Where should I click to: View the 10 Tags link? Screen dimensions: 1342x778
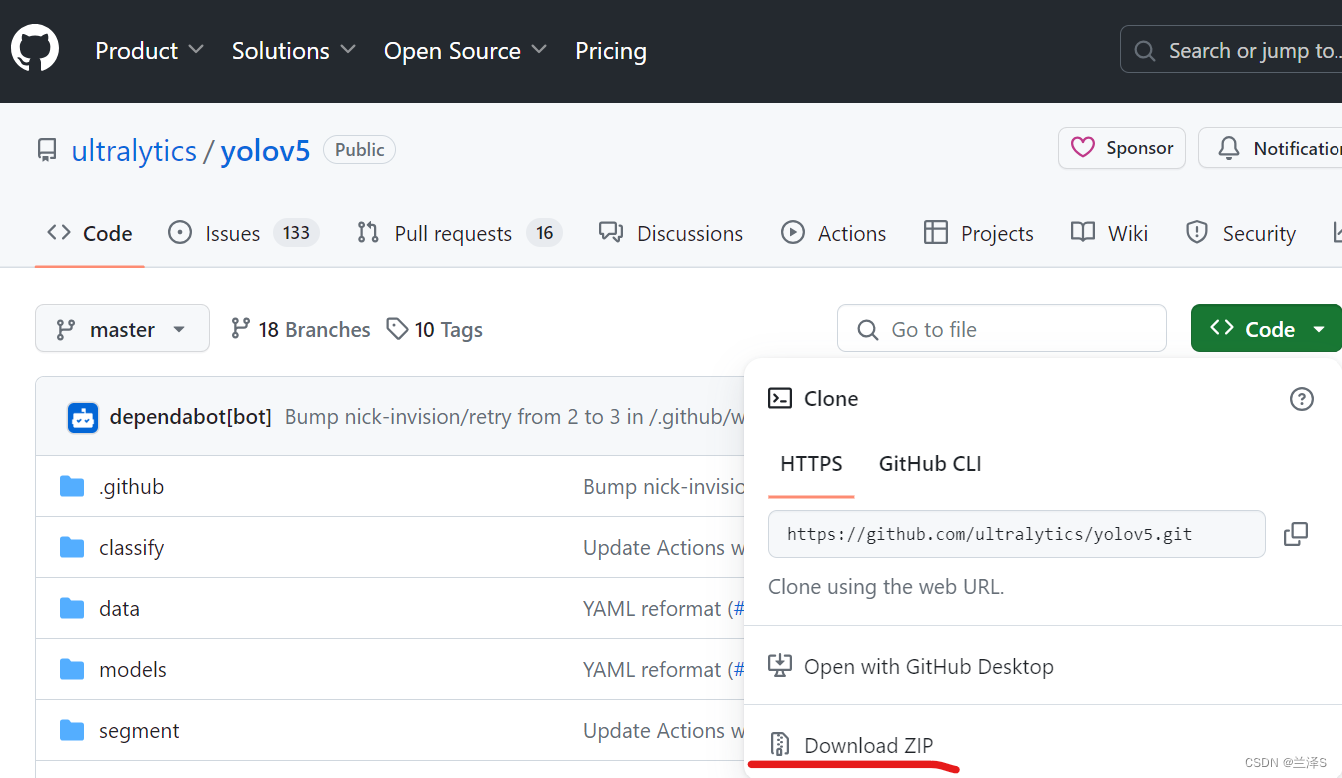[x=435, y=329]
